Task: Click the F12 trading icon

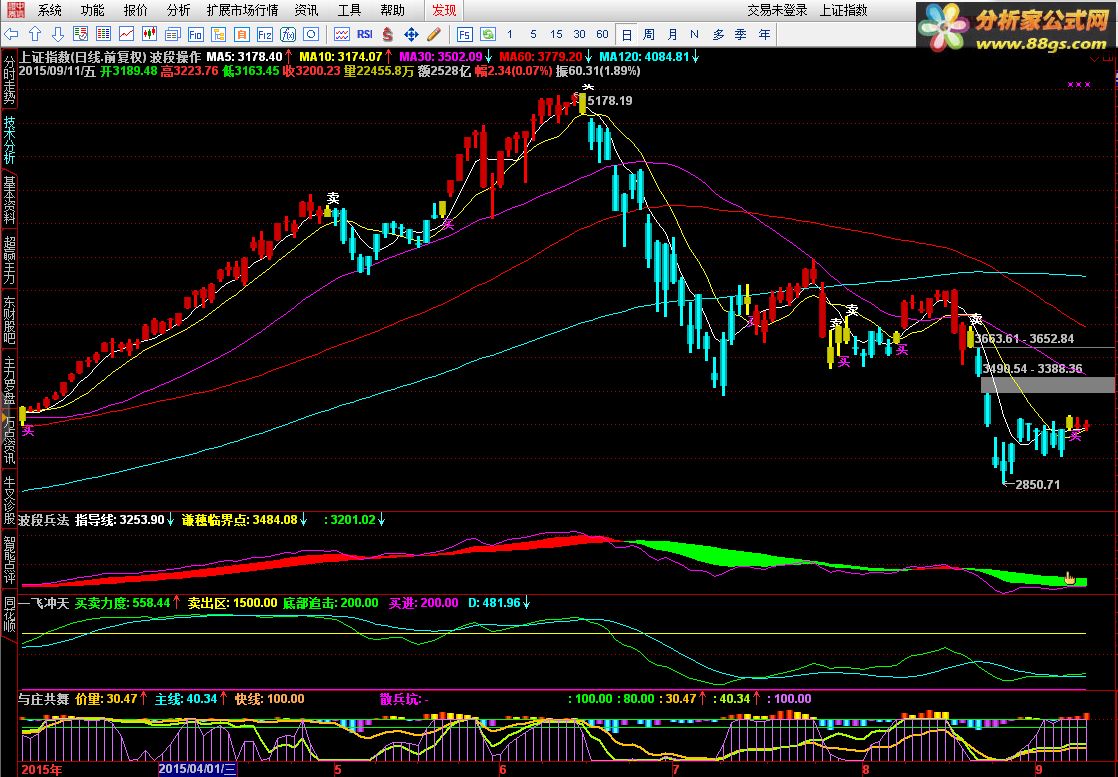Action: click(265, 34)
